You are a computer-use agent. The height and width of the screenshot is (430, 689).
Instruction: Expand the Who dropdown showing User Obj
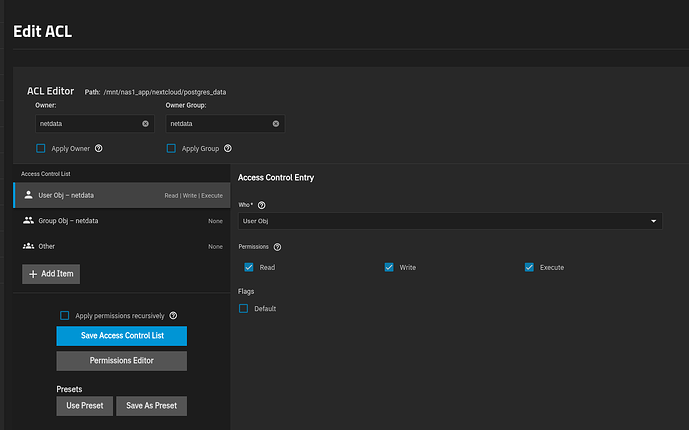450,221
